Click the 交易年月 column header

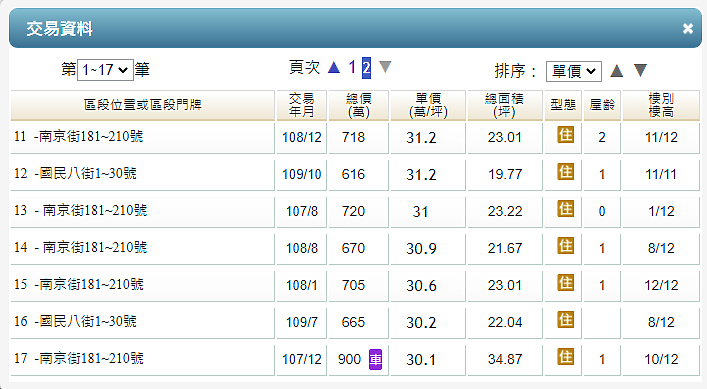pyautogui.click(x=302, y=105)
